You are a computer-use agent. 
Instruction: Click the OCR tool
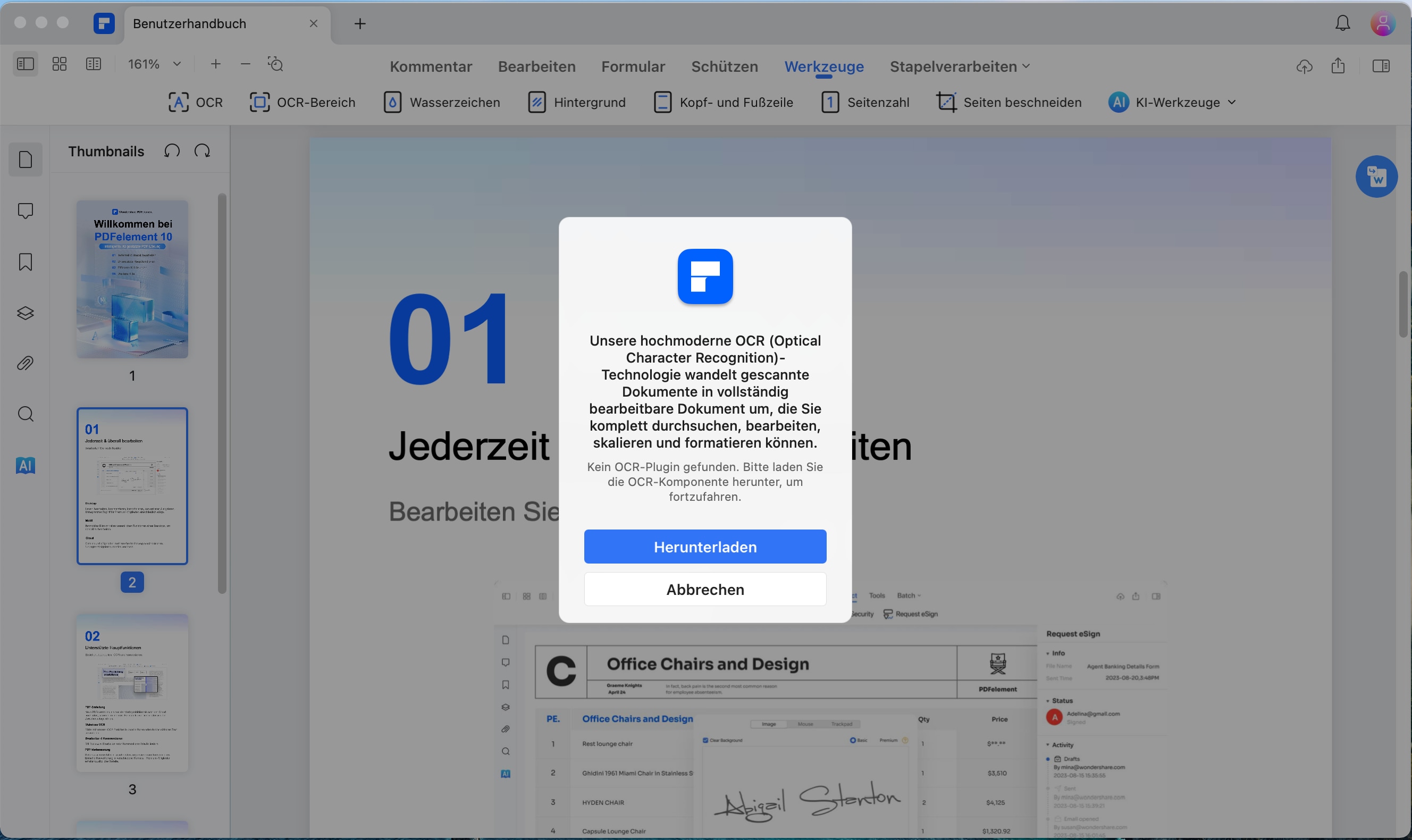[195, 103]
